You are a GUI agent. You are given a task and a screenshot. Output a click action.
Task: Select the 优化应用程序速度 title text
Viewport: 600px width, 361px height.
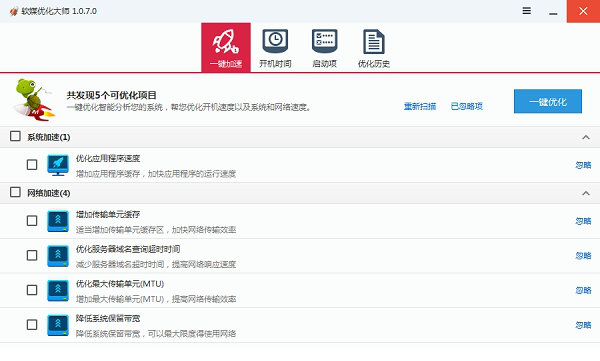[108, 158]
